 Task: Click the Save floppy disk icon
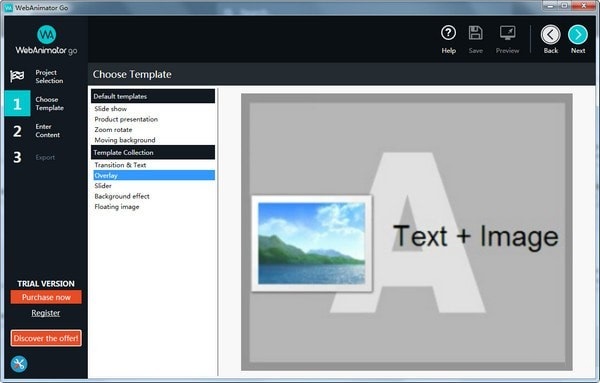(x=476, y=33)
